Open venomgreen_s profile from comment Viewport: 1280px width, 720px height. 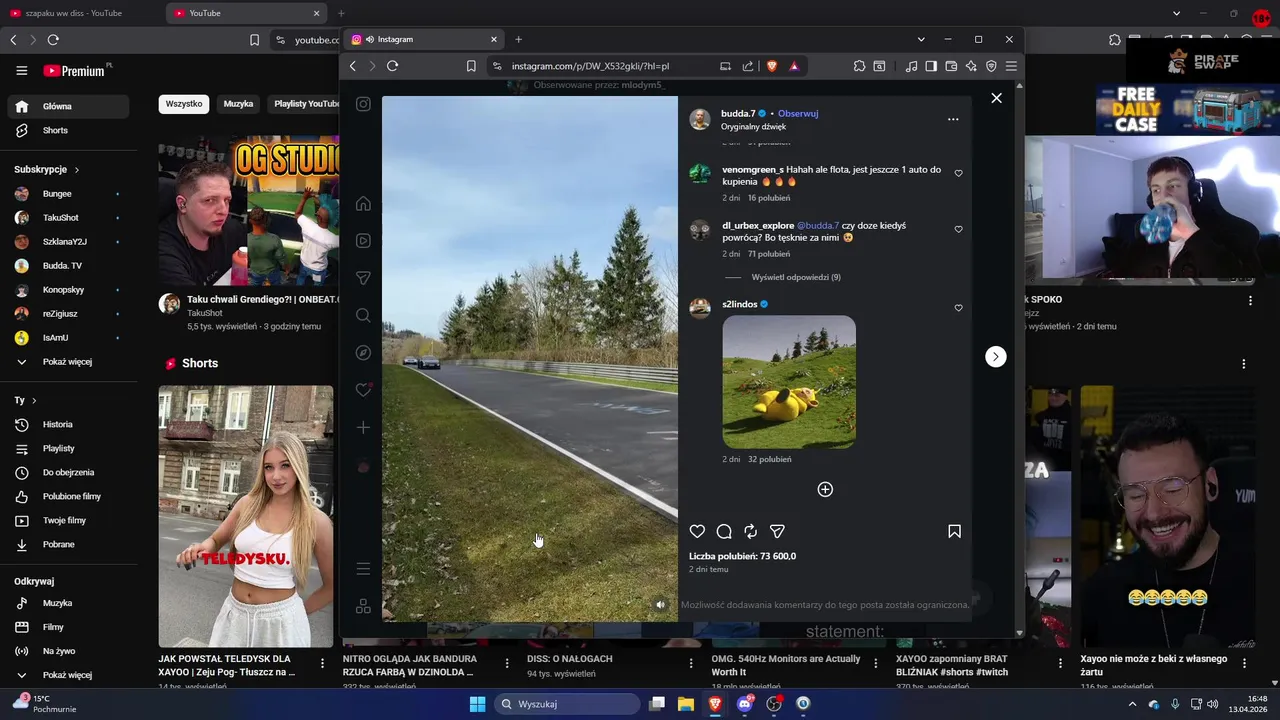tap(752, 170)
